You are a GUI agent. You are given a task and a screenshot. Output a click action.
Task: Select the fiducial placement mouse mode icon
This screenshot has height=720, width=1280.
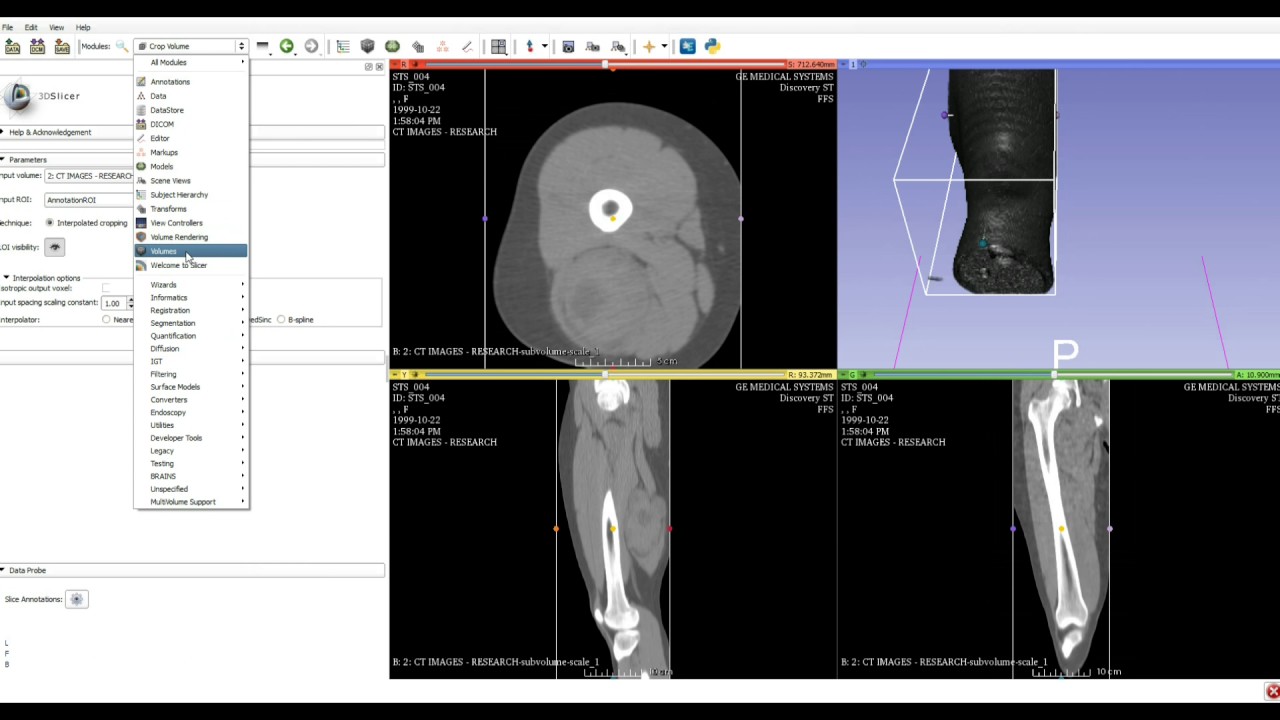530,46
